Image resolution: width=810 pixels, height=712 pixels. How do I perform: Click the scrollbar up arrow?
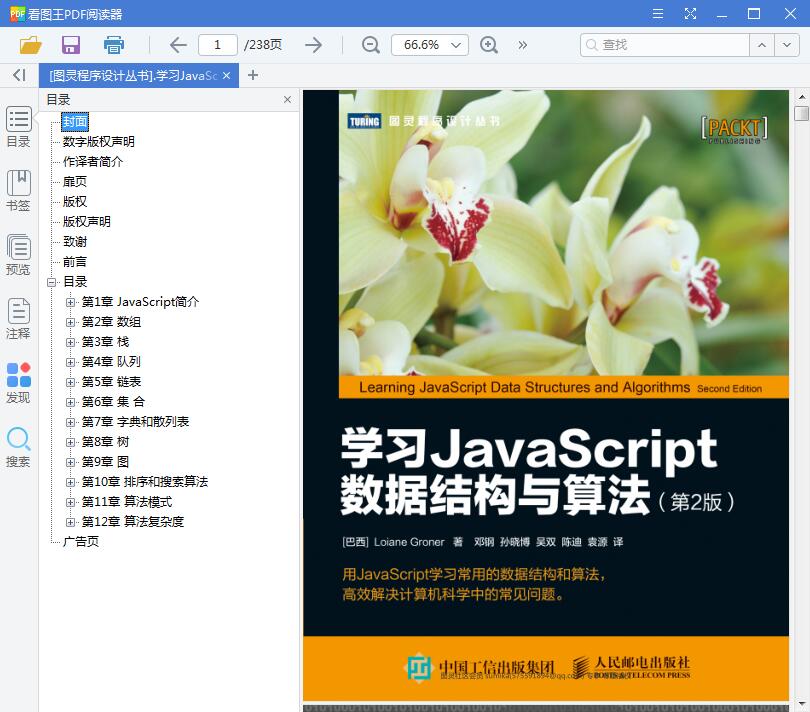pos(801,97)
